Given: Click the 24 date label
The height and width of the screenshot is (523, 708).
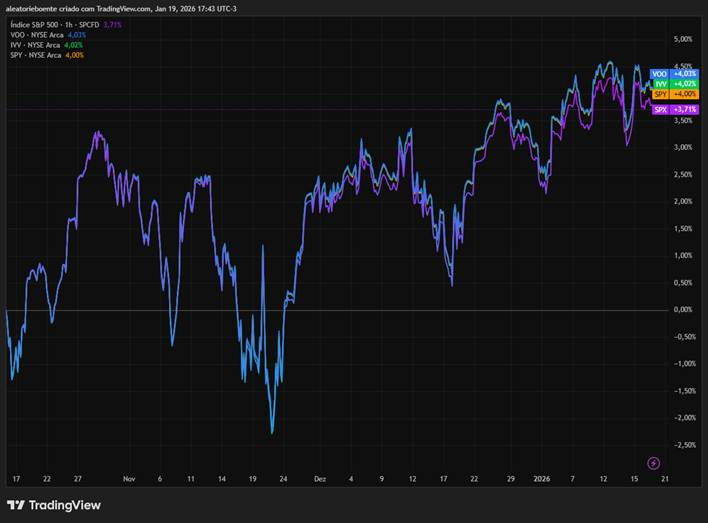Looking at the screenshot, I should (283, 479).
